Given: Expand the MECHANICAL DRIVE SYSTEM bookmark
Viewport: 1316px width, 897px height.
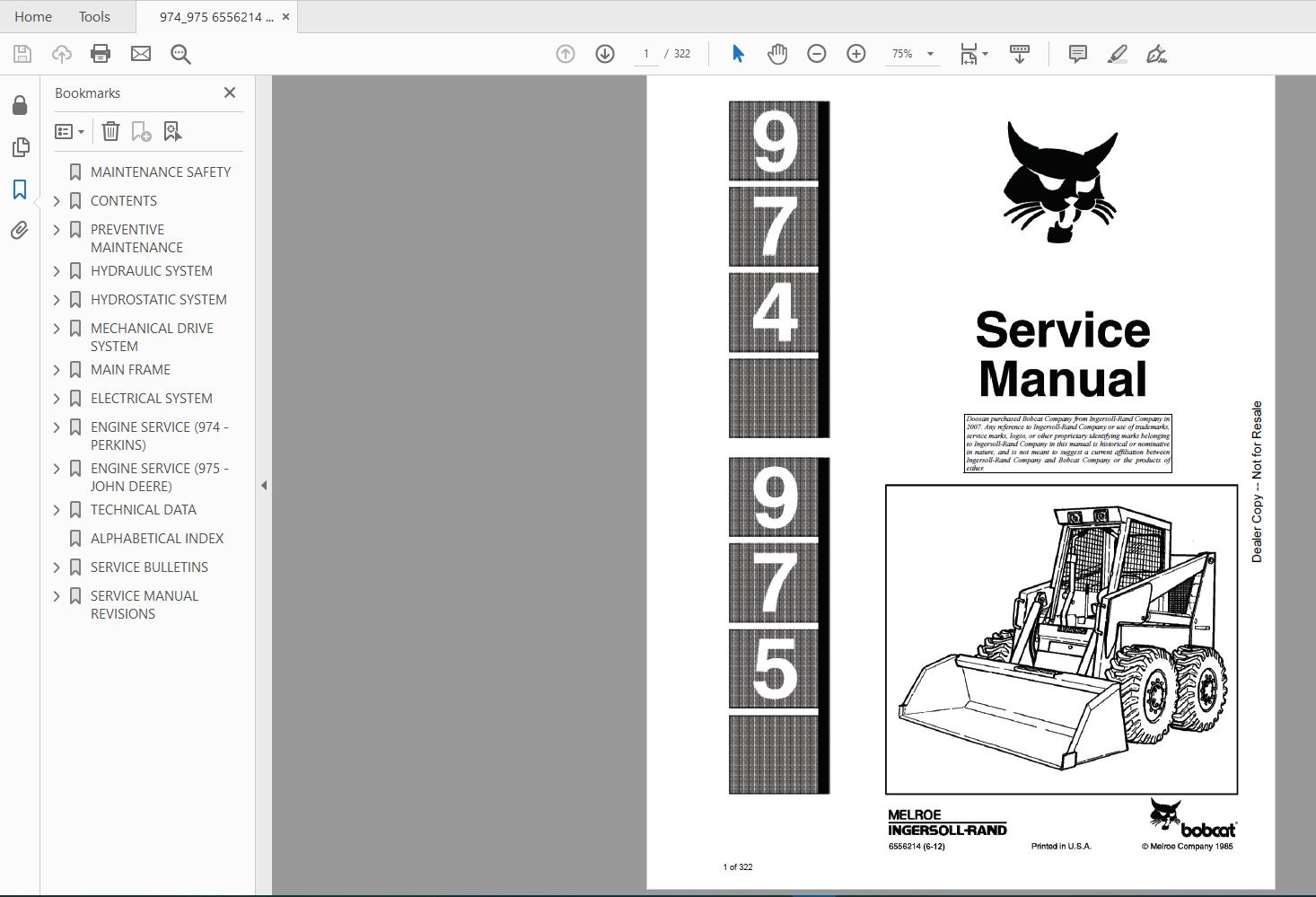Looking at the screenshot, I should click(57, 329).
